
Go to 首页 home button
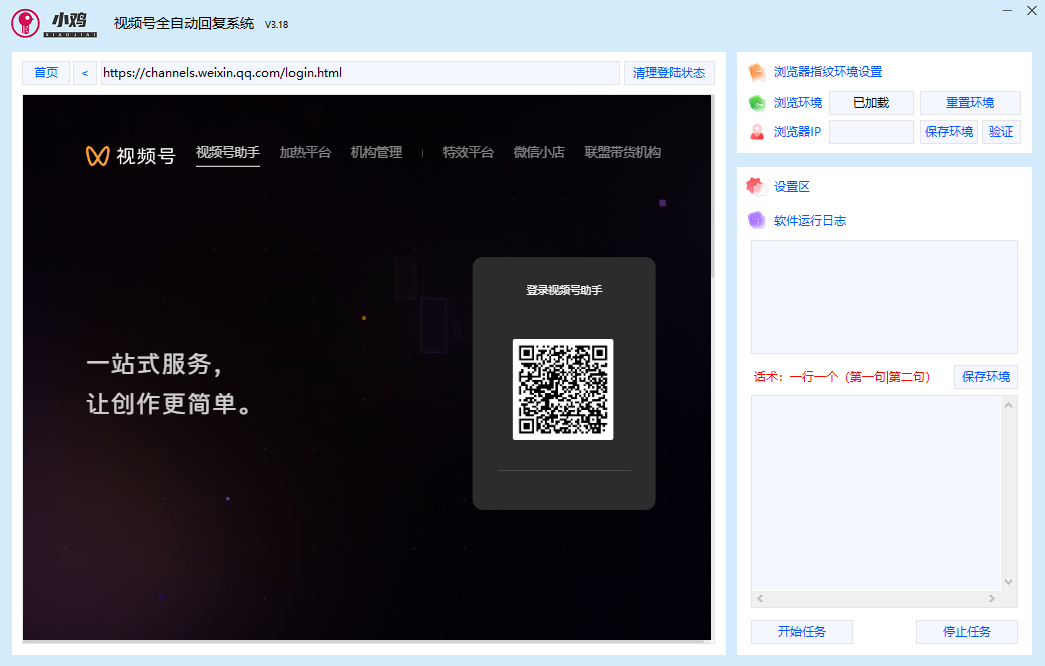46,73
